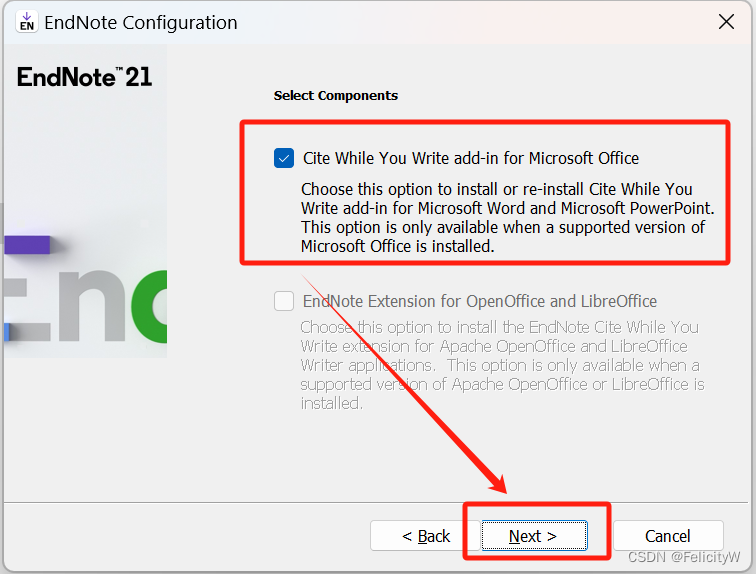This screenshot has height=574, width=756.
Task: Click the 'Cite While You Write add-in for Microsoft Office' label
Action: pos(471,158)
